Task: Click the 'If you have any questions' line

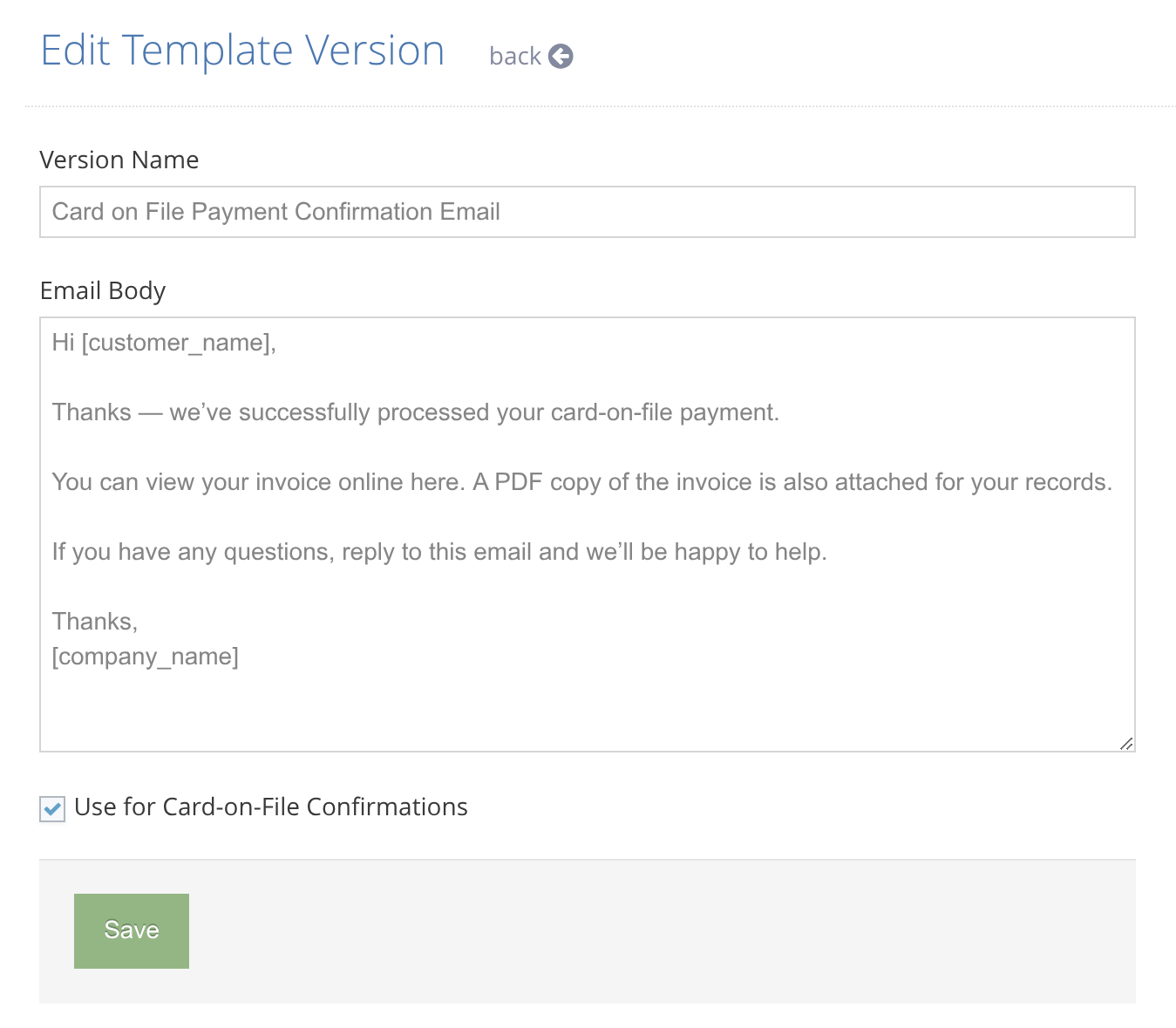Action: click(439, 552)
